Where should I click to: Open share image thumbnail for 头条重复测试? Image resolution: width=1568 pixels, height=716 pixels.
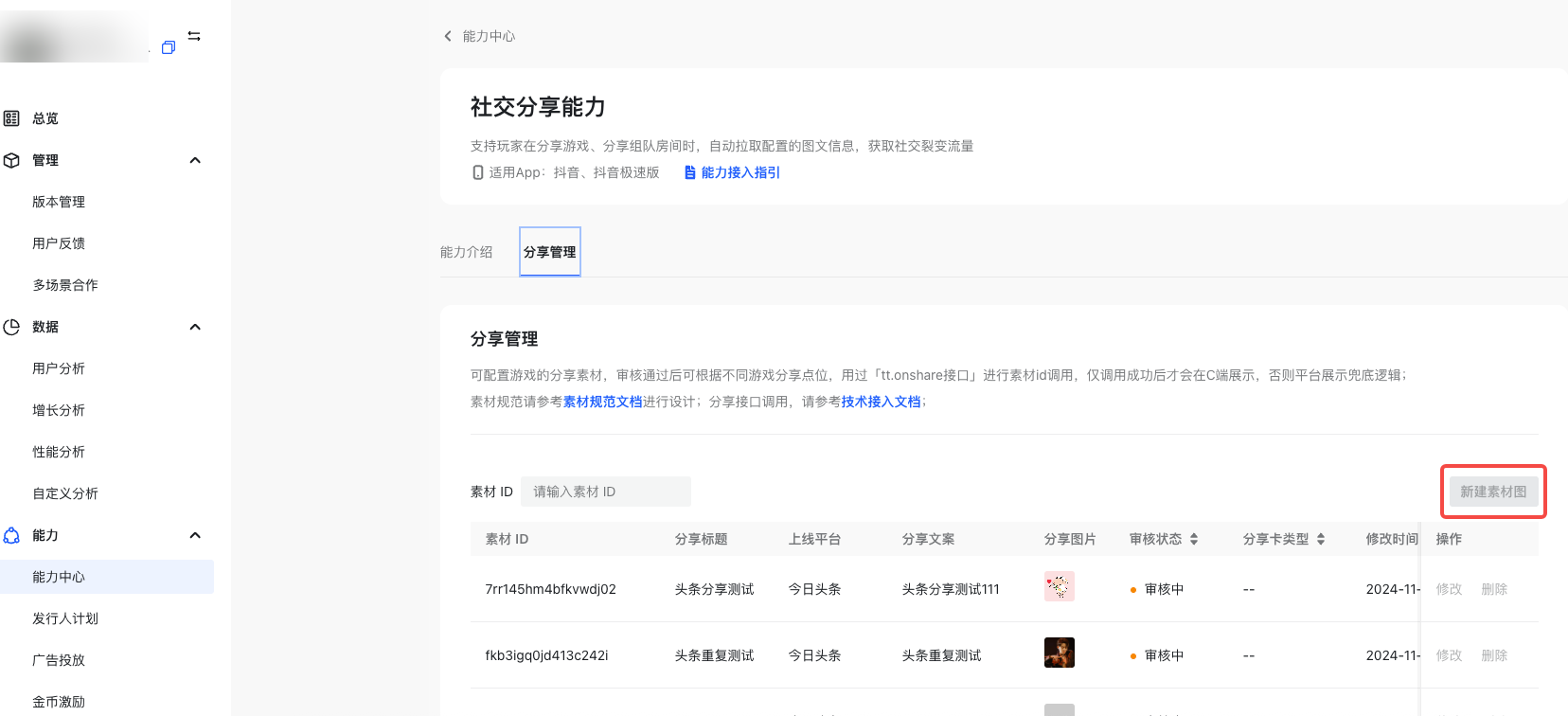[1059, 653]
